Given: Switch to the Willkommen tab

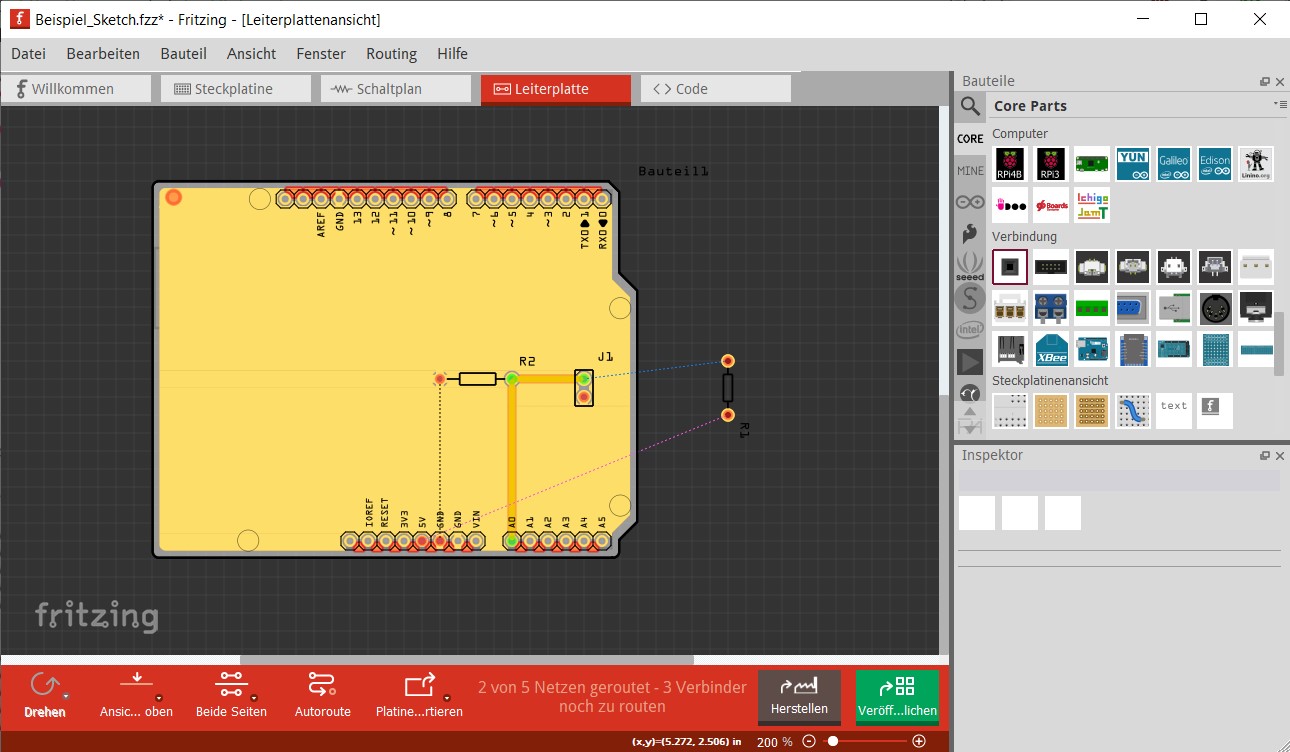Looking at the screenshot, I should (x=76, y=89).
